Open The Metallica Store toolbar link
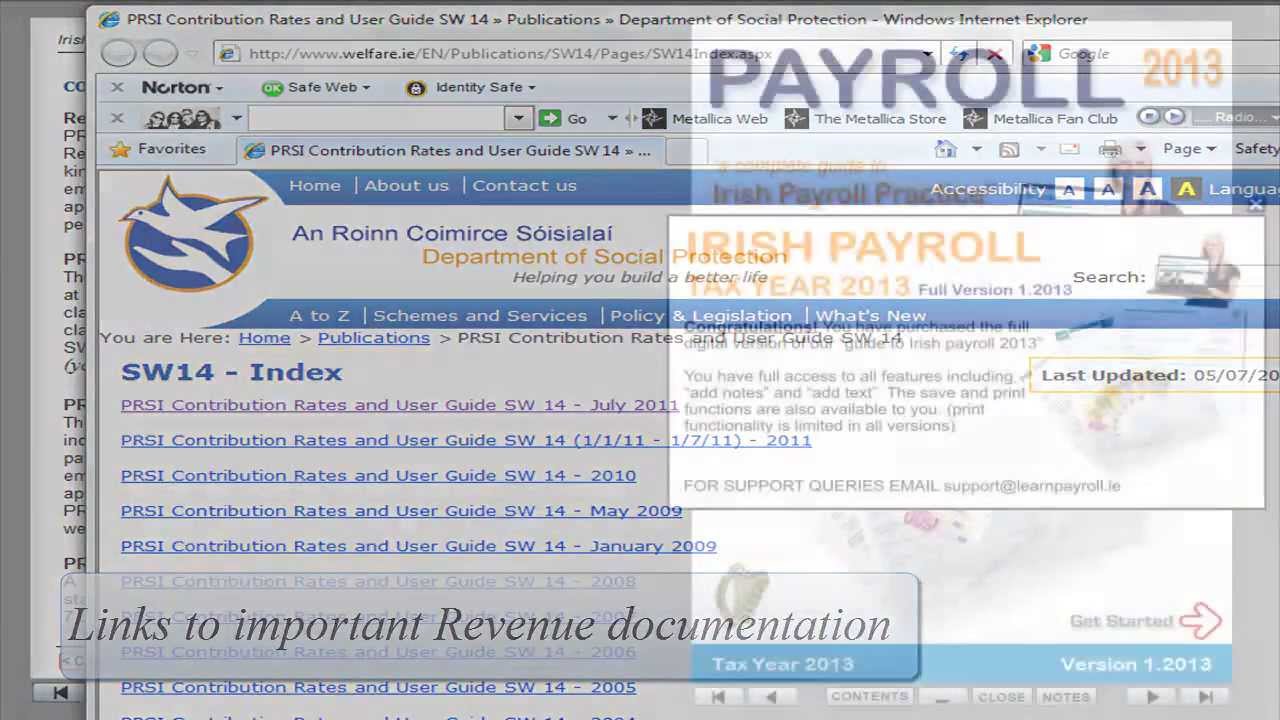This screenshot has height=720, width=1280. click(x=866, y=118)
